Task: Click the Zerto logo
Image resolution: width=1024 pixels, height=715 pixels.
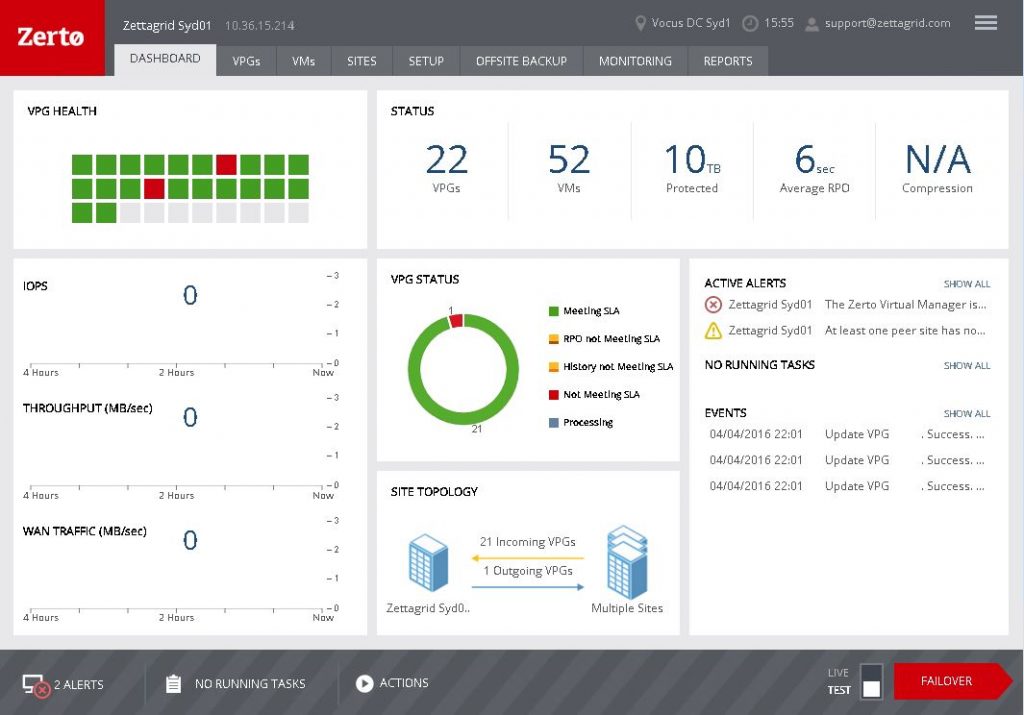Action: coord(51,38)
